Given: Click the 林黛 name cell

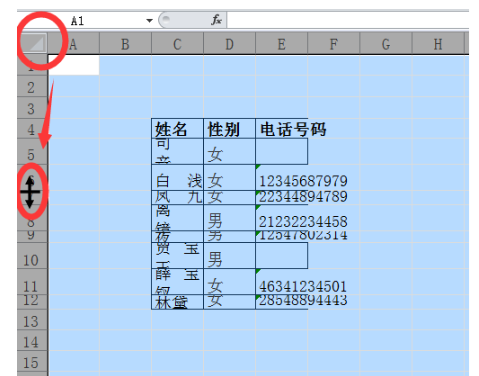Looking at the screenshot, I should point(177,302).
